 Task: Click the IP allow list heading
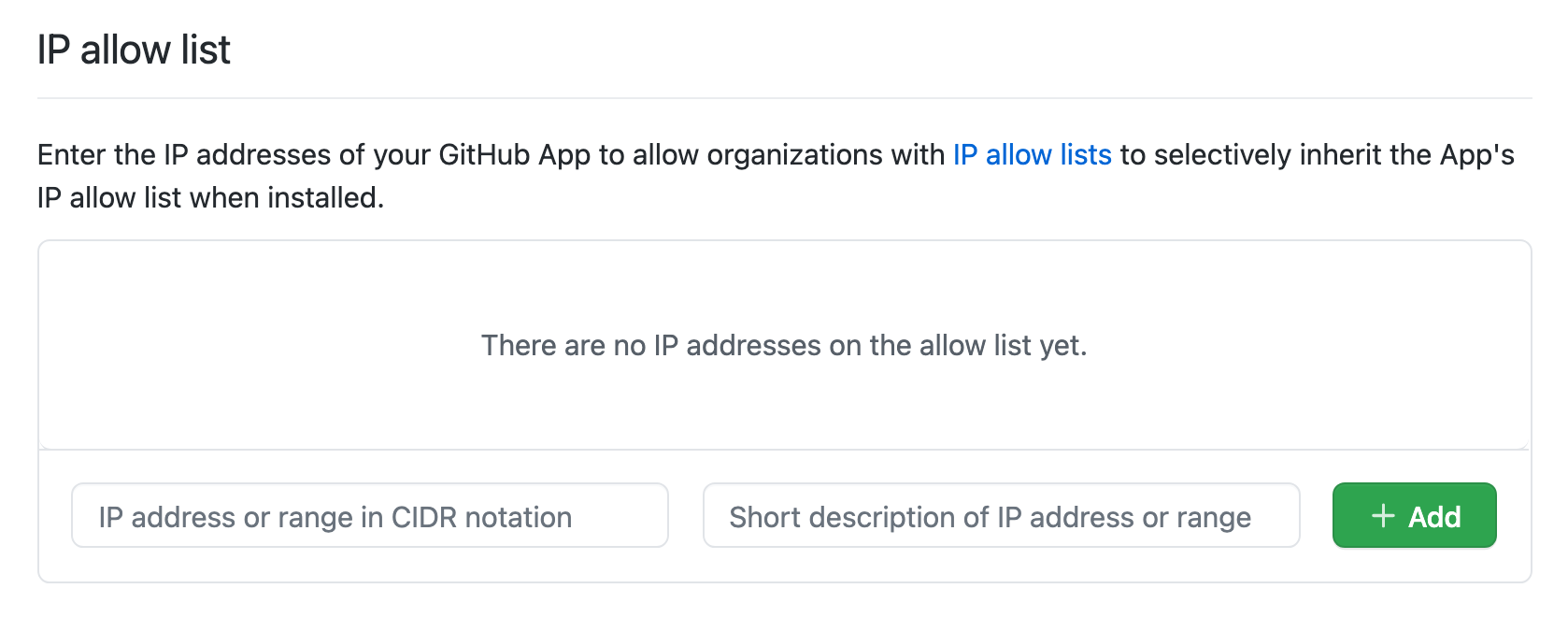pyautogui.click(x=133, y=50)
